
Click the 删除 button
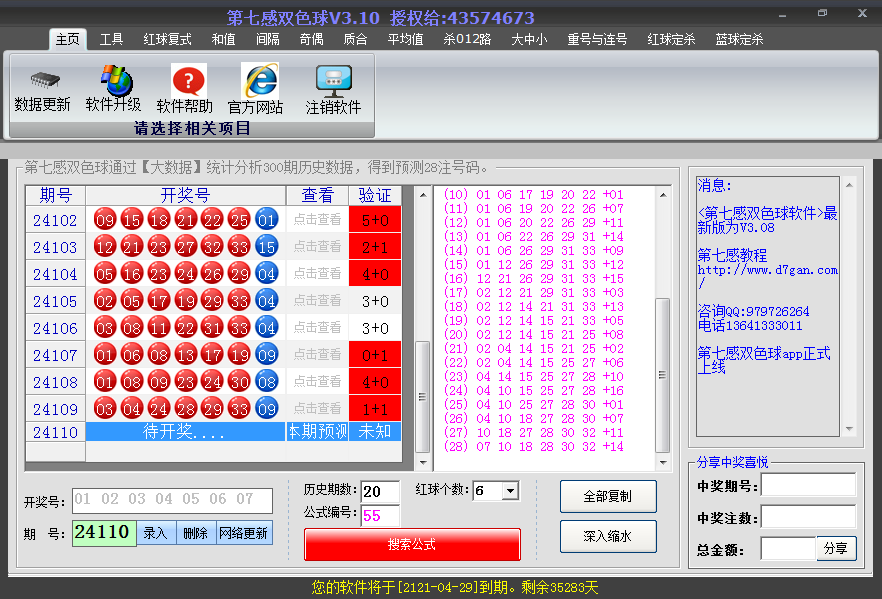[x=196, y=533]
